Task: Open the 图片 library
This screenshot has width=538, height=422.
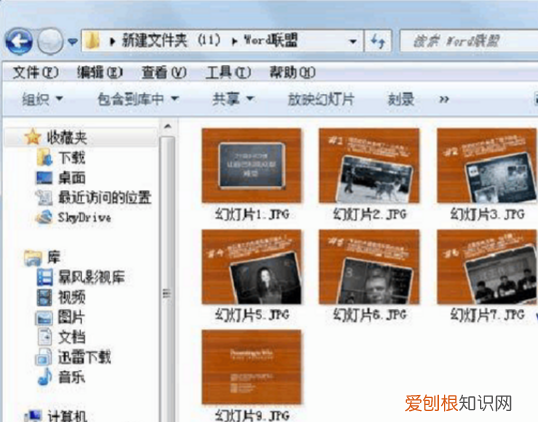Action: click(x=71, y=317)
